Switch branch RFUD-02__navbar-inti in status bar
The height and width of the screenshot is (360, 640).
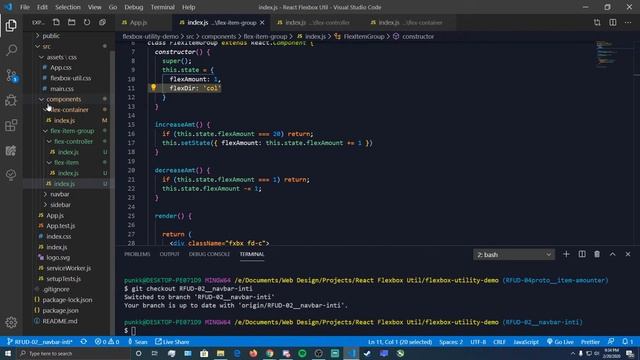(40, 342)
